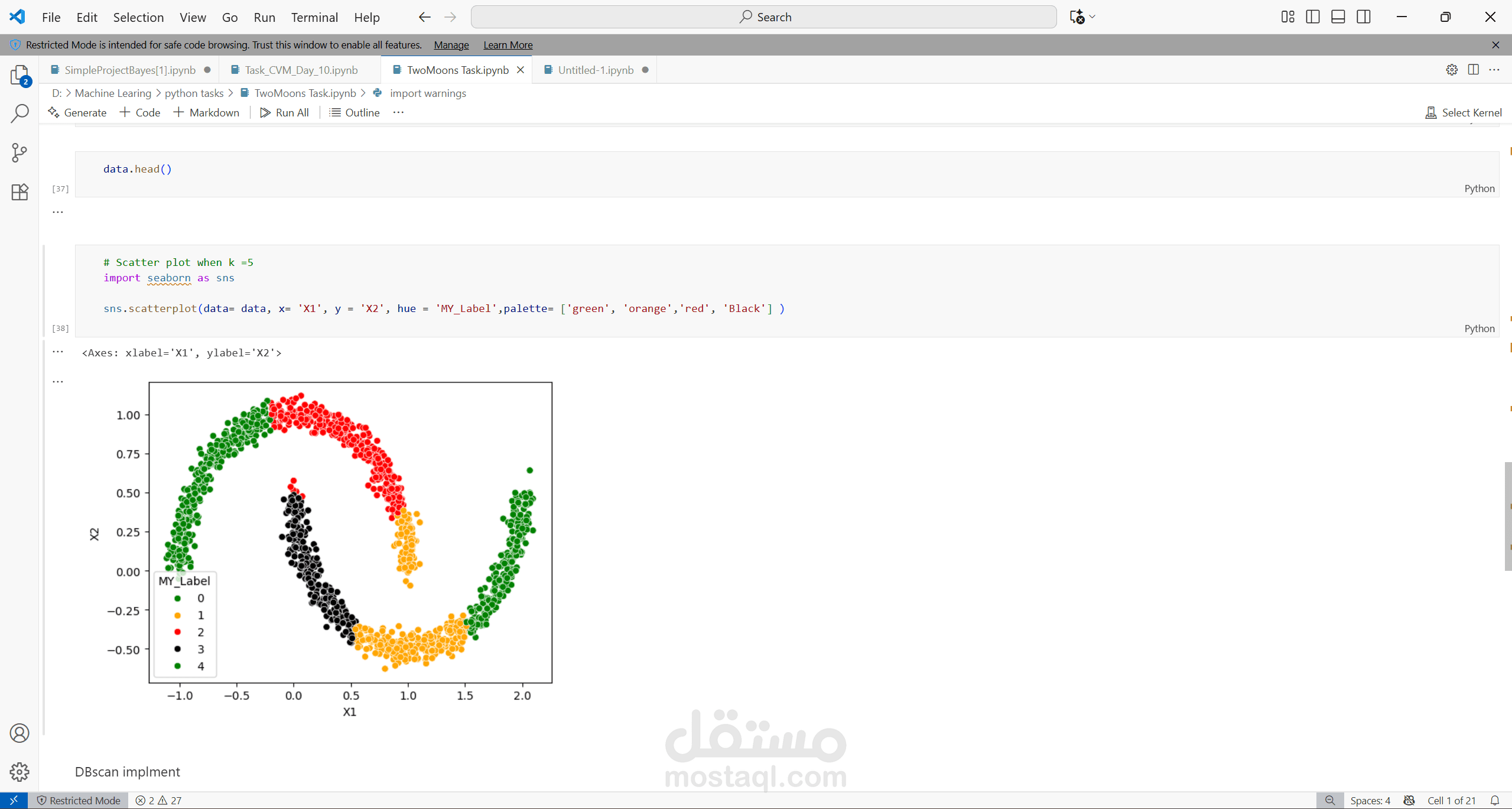The image size is (1512, 809).
Task: Click the errors and warnings status indicator
Action: [x=158, y=800]
